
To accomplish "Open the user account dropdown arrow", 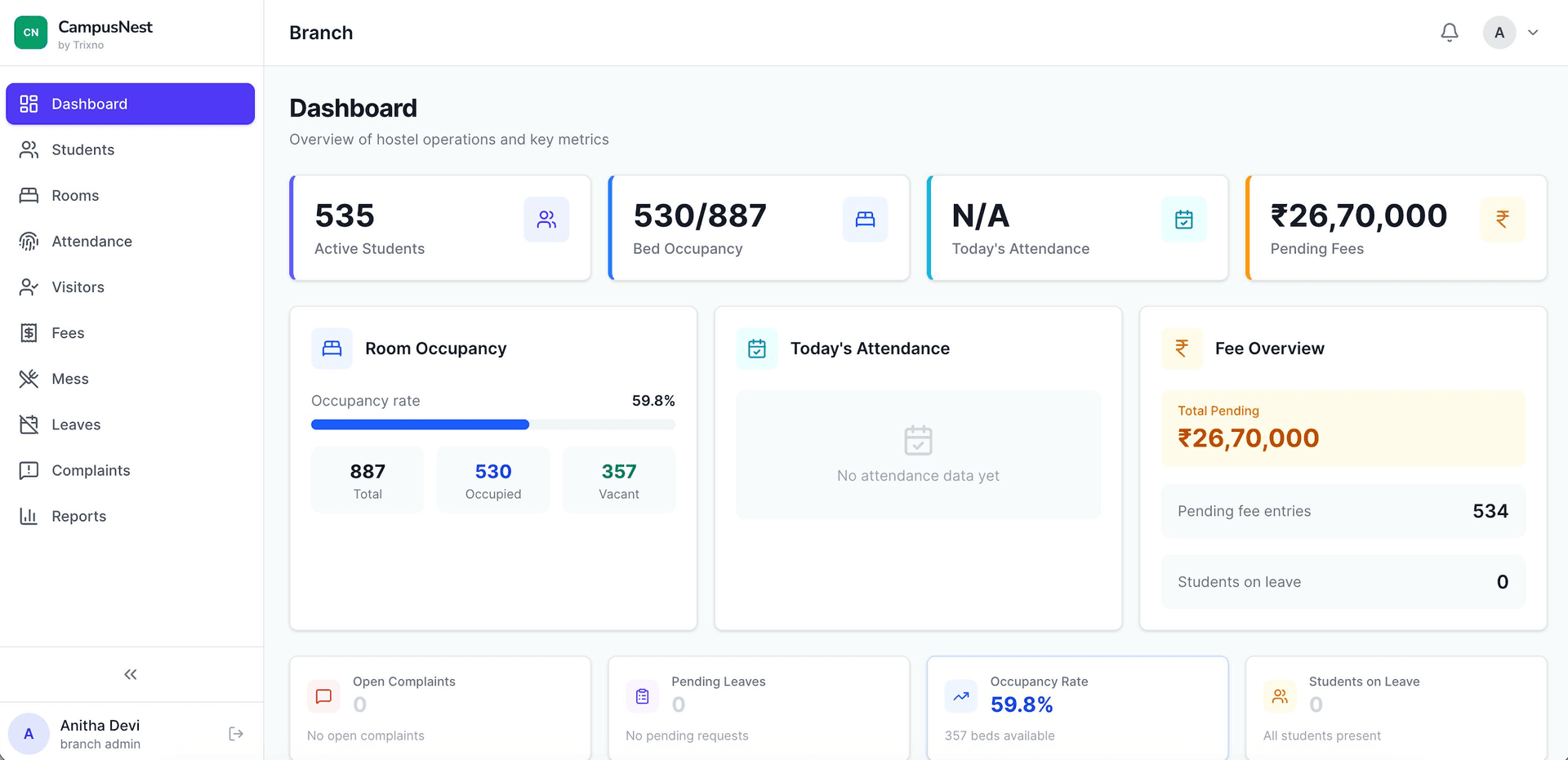I will tap(1533, 33).
